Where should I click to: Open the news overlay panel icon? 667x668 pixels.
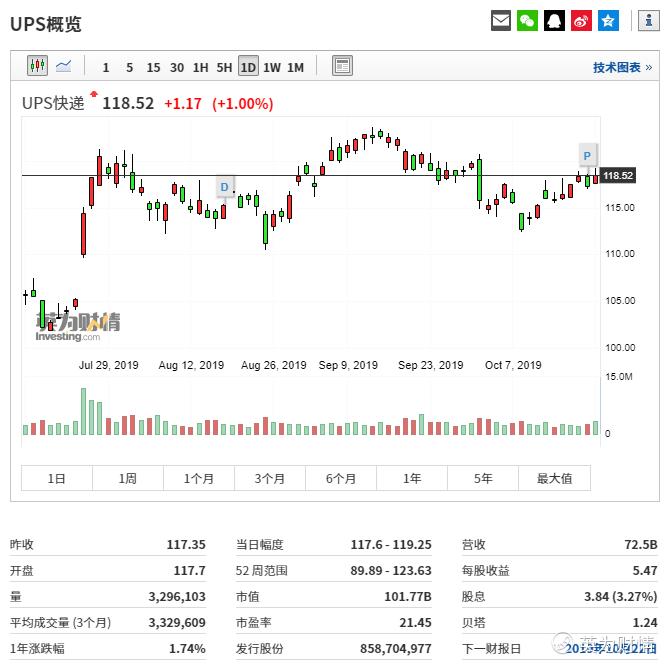click(x=342, y=66)
